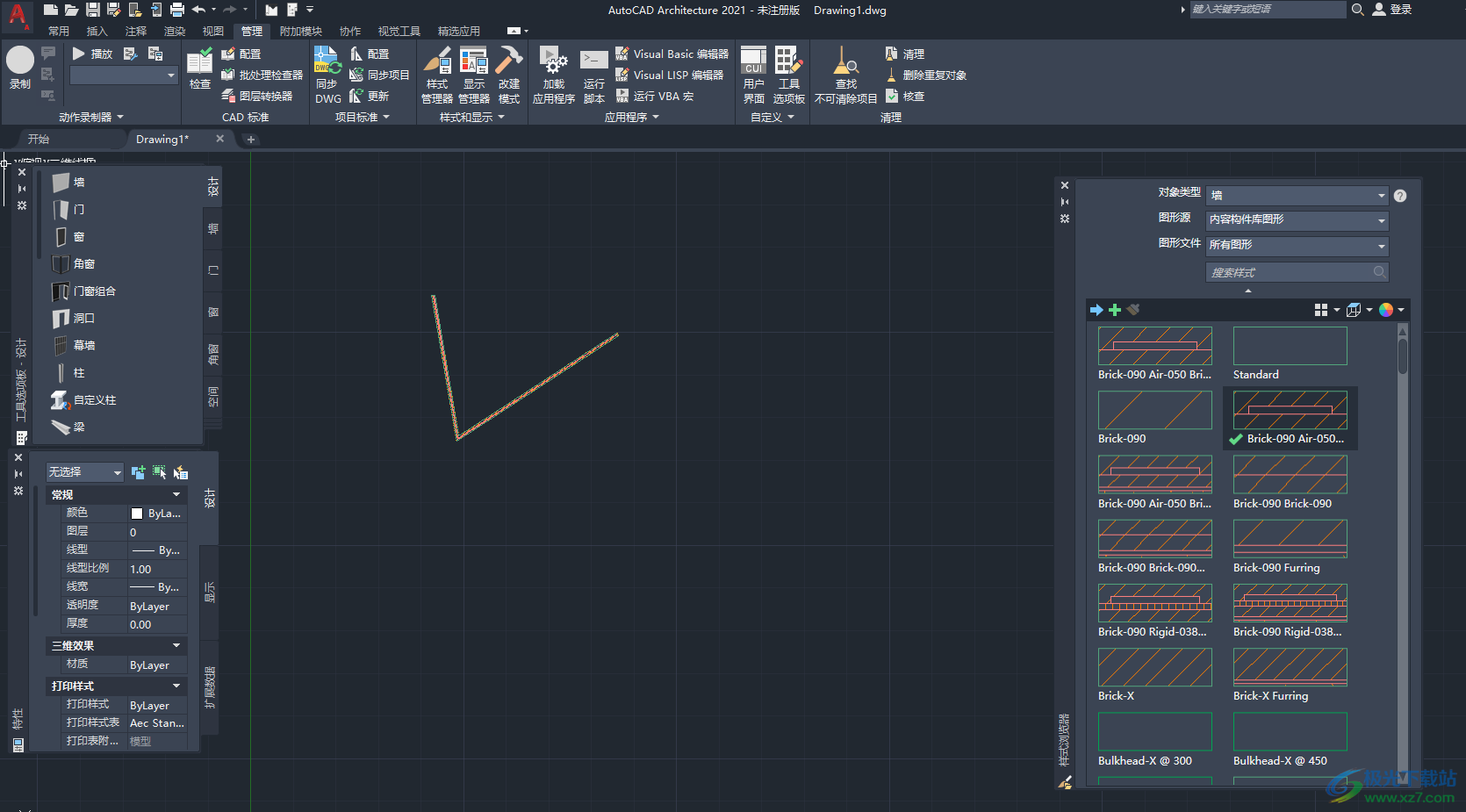Switch to the 视图 ribbon tab
Image resolution: width=1466 pixels, height=812 pixels.
[213, 31]
